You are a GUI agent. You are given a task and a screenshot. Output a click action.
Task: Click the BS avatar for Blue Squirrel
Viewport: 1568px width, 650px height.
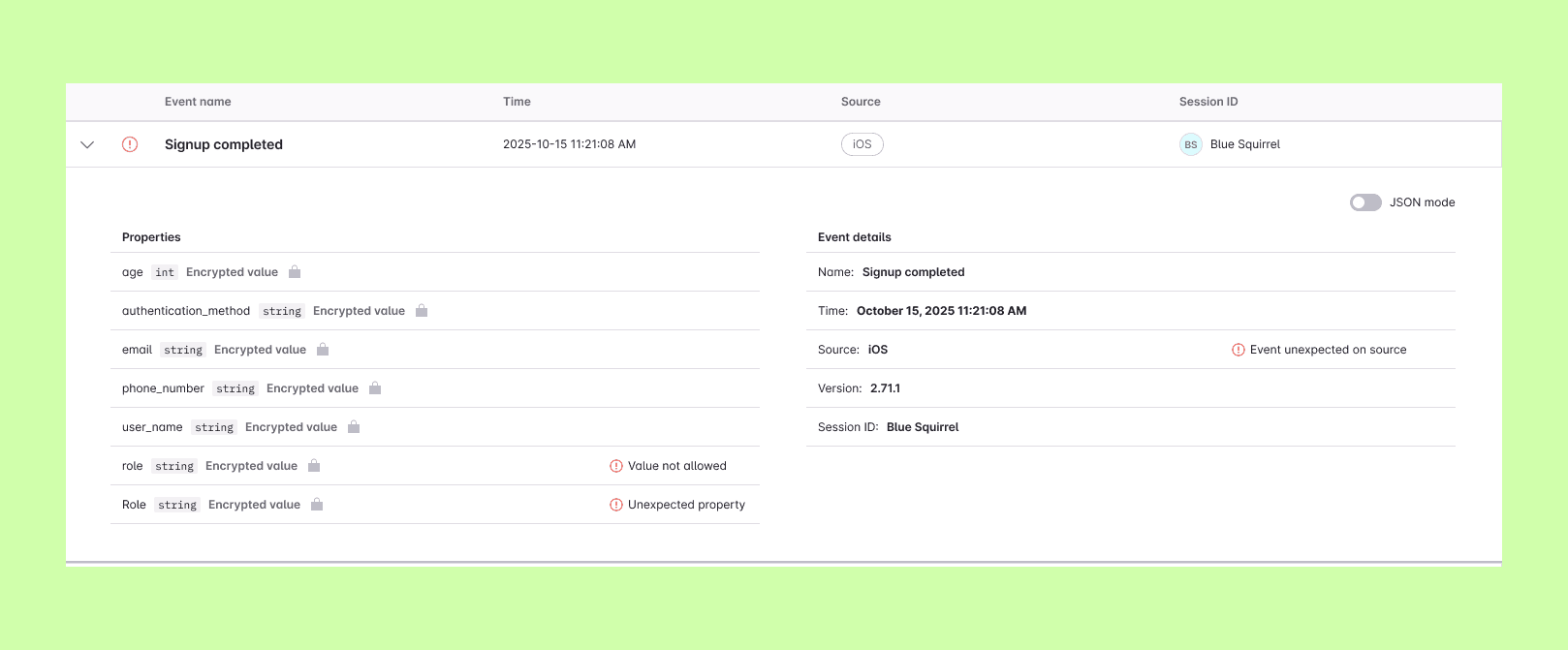[x=1190, y=144]
